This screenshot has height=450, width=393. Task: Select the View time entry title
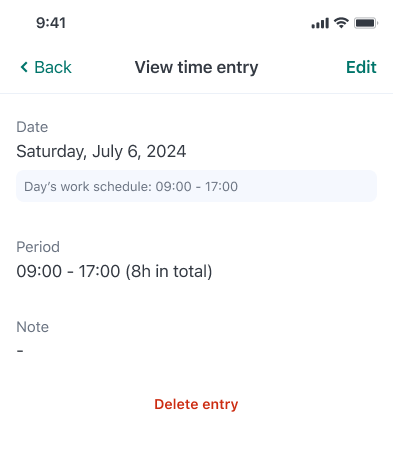(x=196, y=67)
